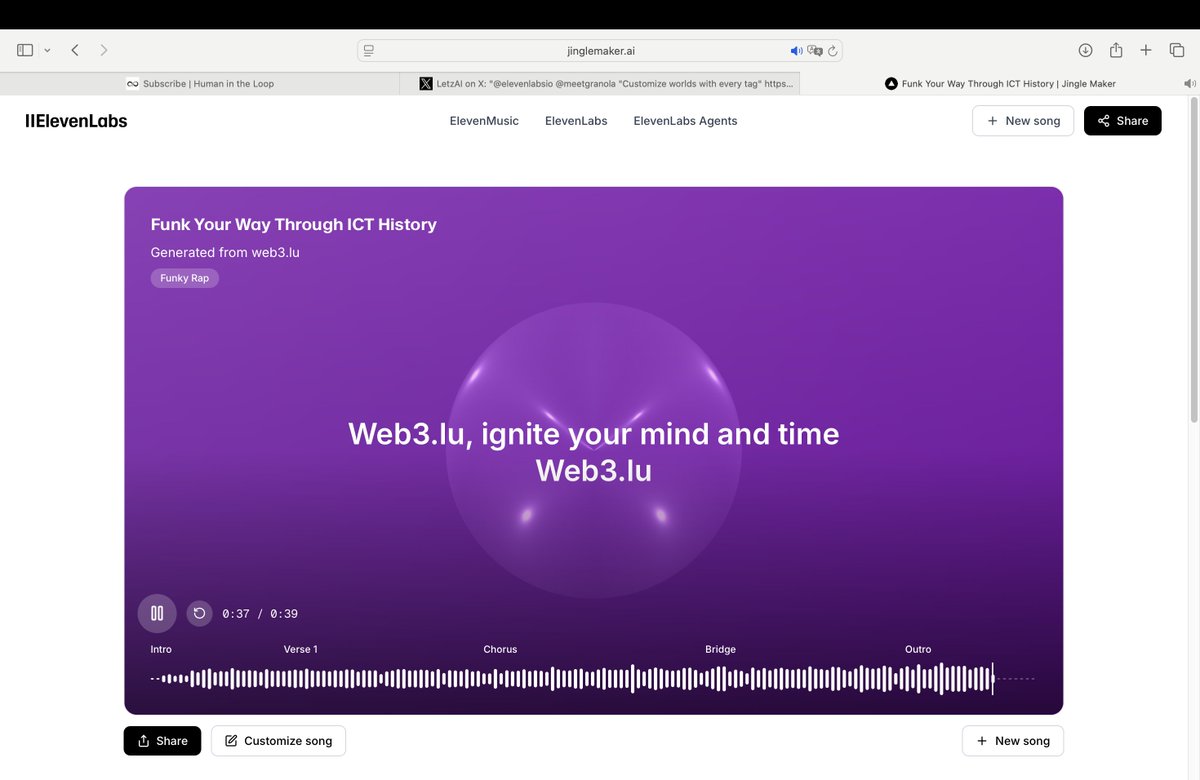Screen dimensions: 1200x780
Task: Switch to LetzAI on X tab
Action: click(x=600, y=84)
